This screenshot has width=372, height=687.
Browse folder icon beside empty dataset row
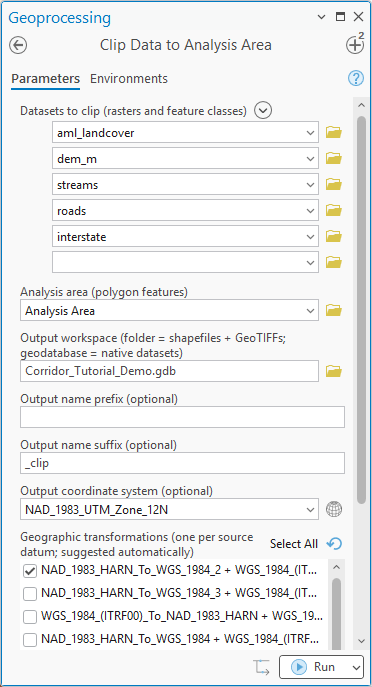(x=334, y=263)
